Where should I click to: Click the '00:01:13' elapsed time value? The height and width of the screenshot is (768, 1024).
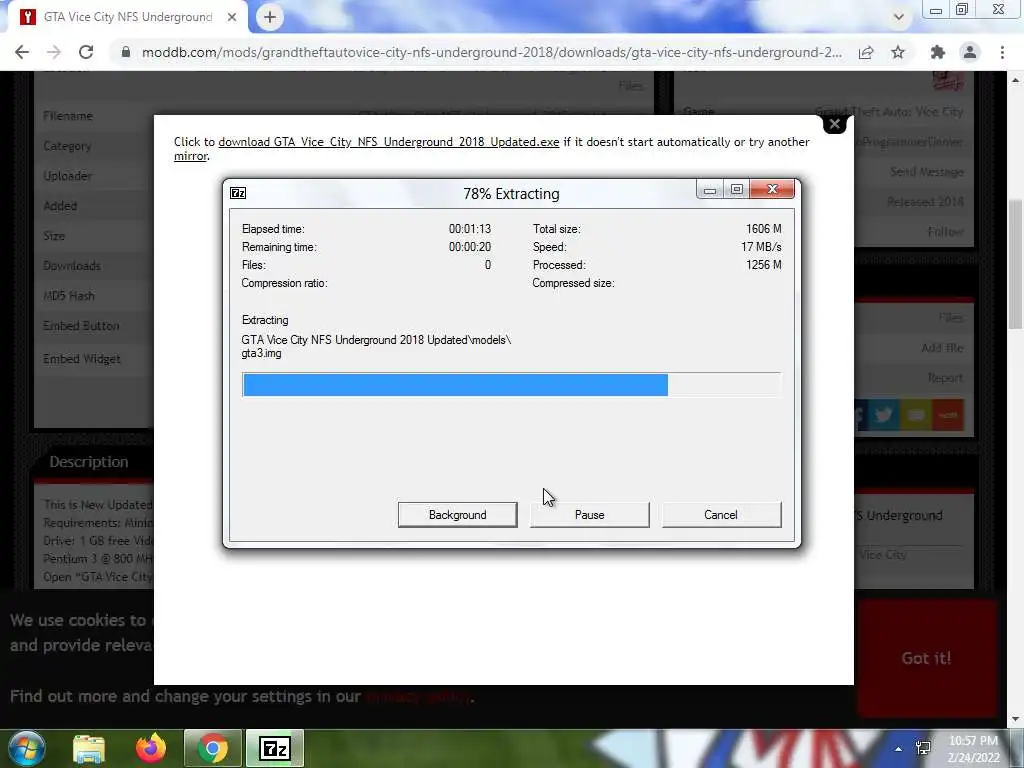470,229
